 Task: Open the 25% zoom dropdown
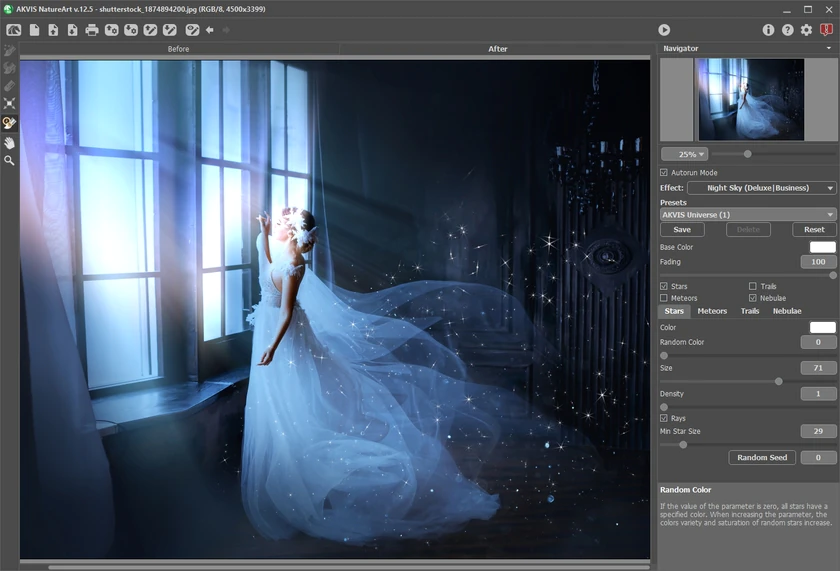click(x=685, y=154)
